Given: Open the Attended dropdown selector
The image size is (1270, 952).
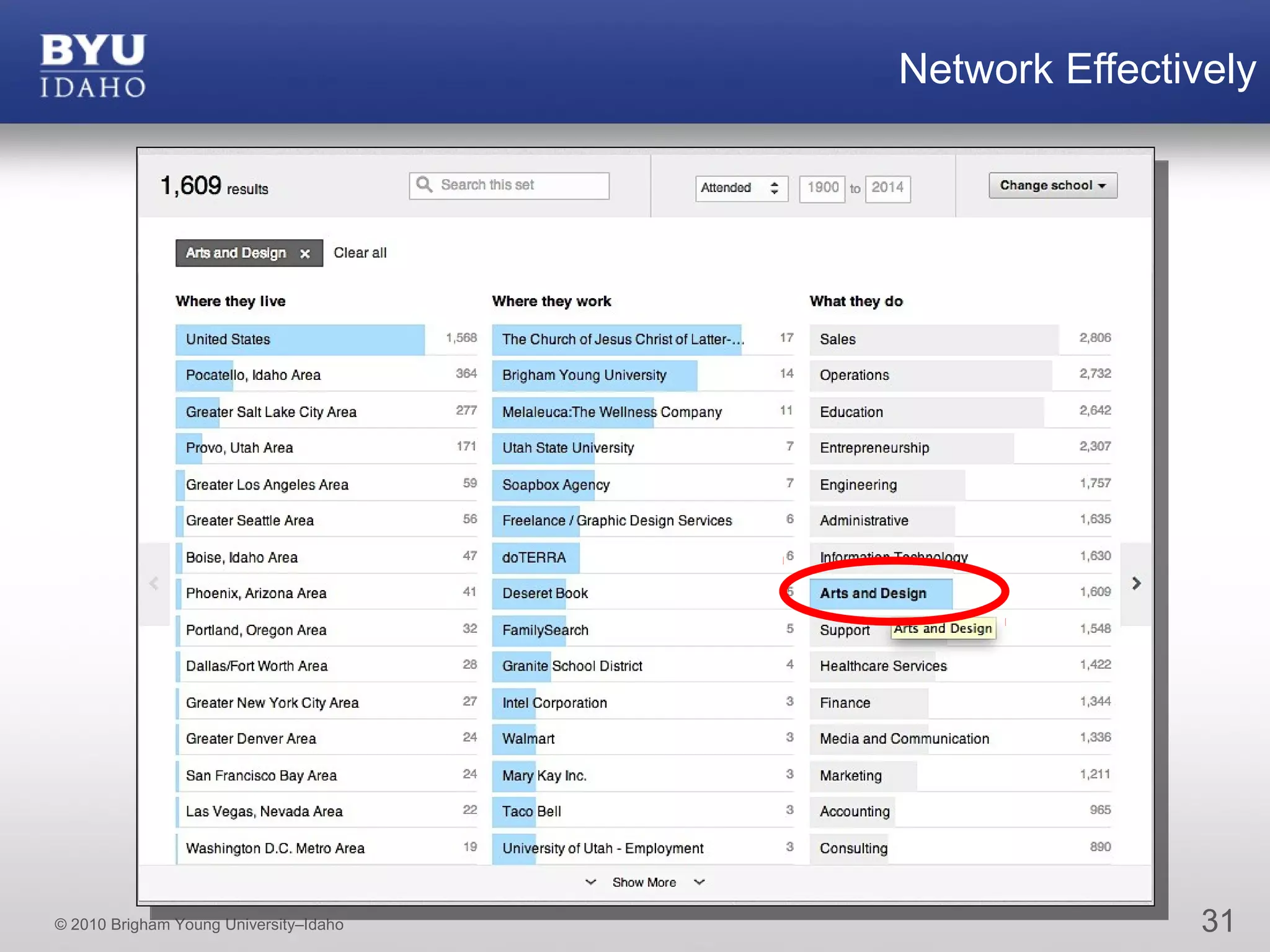Looking at the screenshot, I should 740,188.
